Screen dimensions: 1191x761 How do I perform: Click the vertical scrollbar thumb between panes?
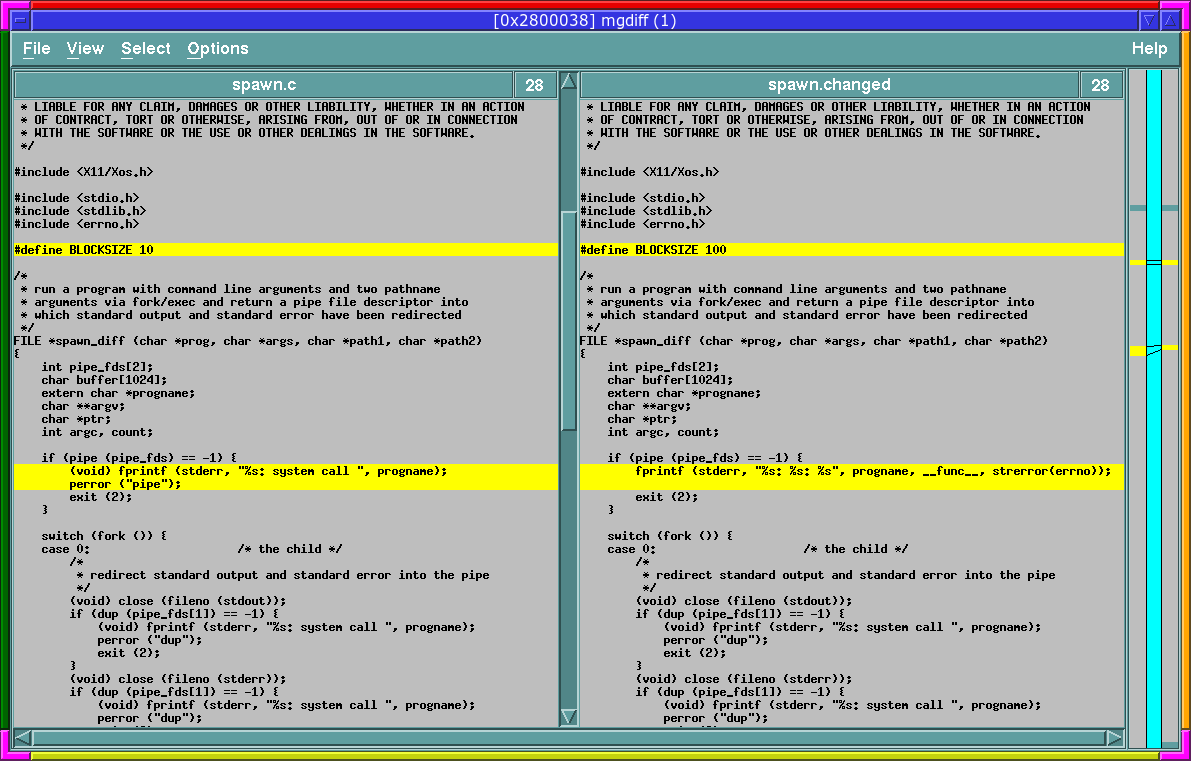[569, 321]
